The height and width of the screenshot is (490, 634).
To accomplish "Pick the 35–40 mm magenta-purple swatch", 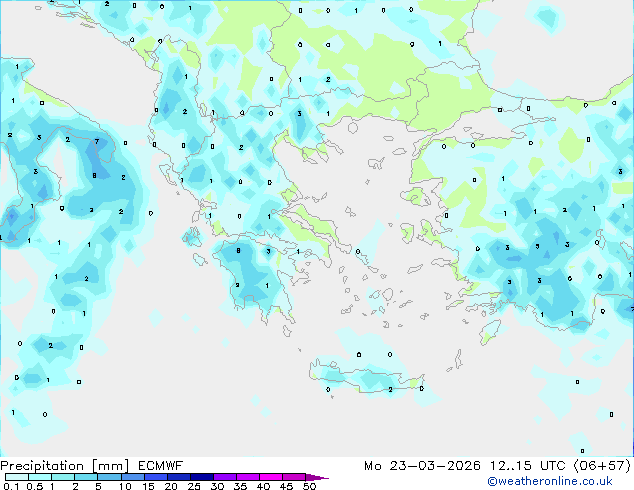I will (x=247, y=477).
